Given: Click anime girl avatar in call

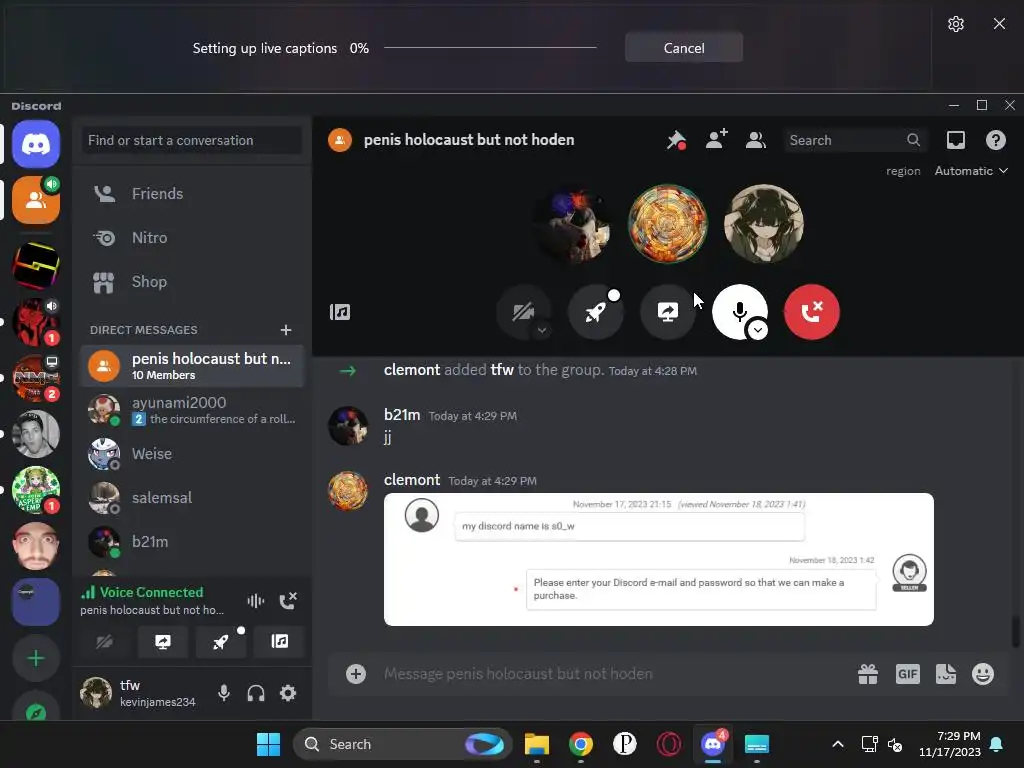Looking at the screenshot, I should 763,224.
